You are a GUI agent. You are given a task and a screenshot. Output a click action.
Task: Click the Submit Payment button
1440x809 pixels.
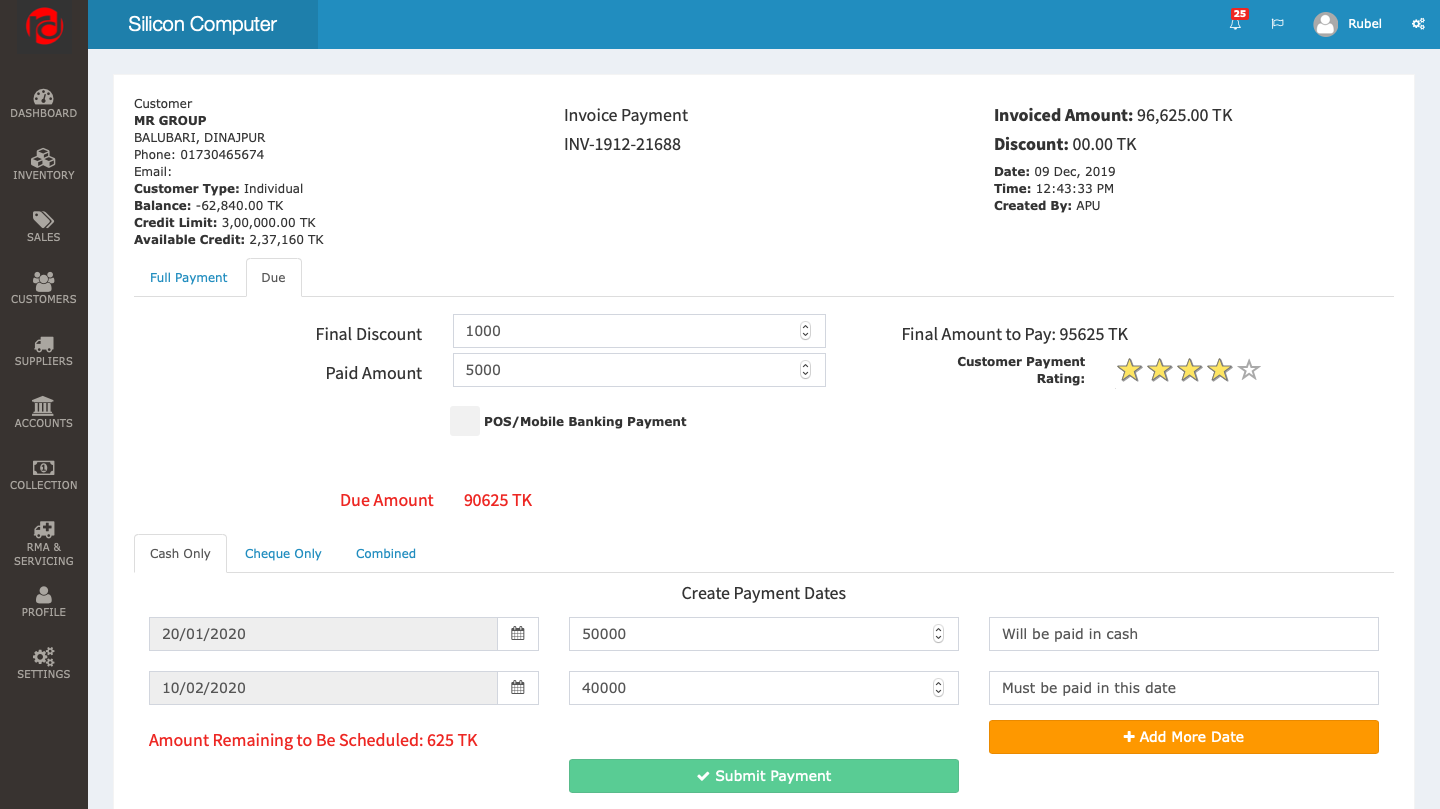(x=763, y=776)
